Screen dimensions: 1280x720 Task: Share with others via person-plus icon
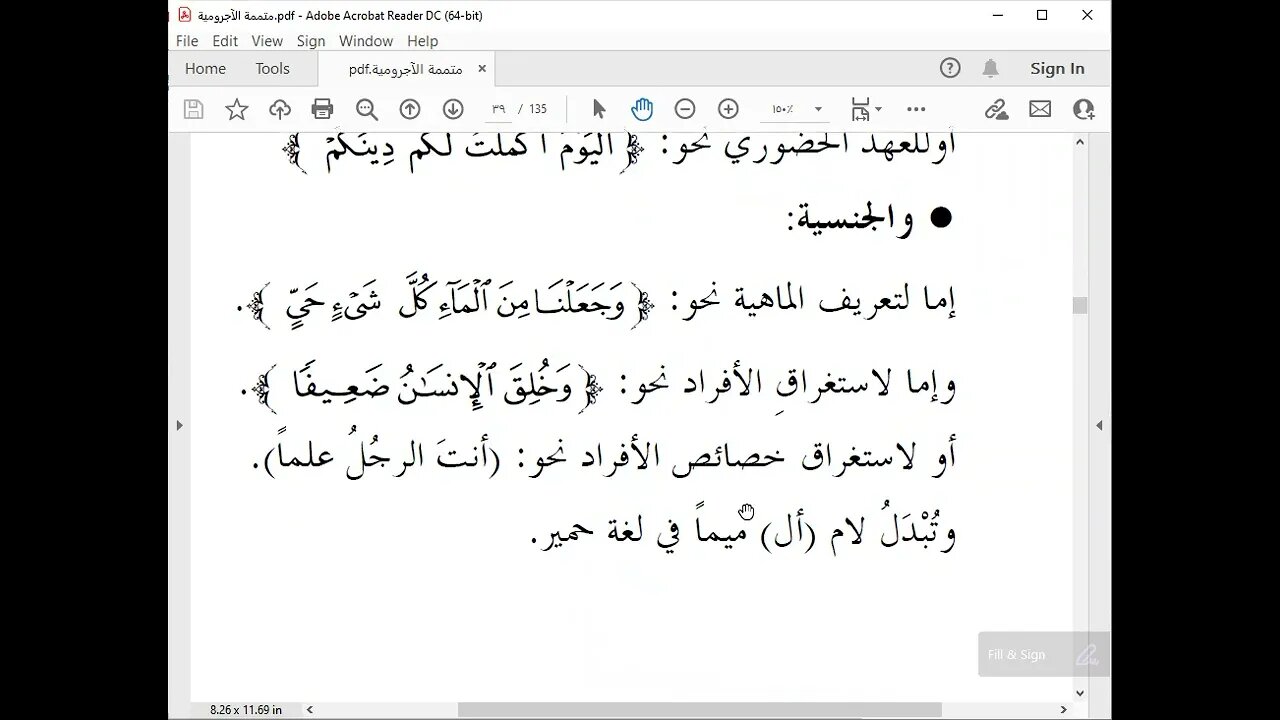1084,109
